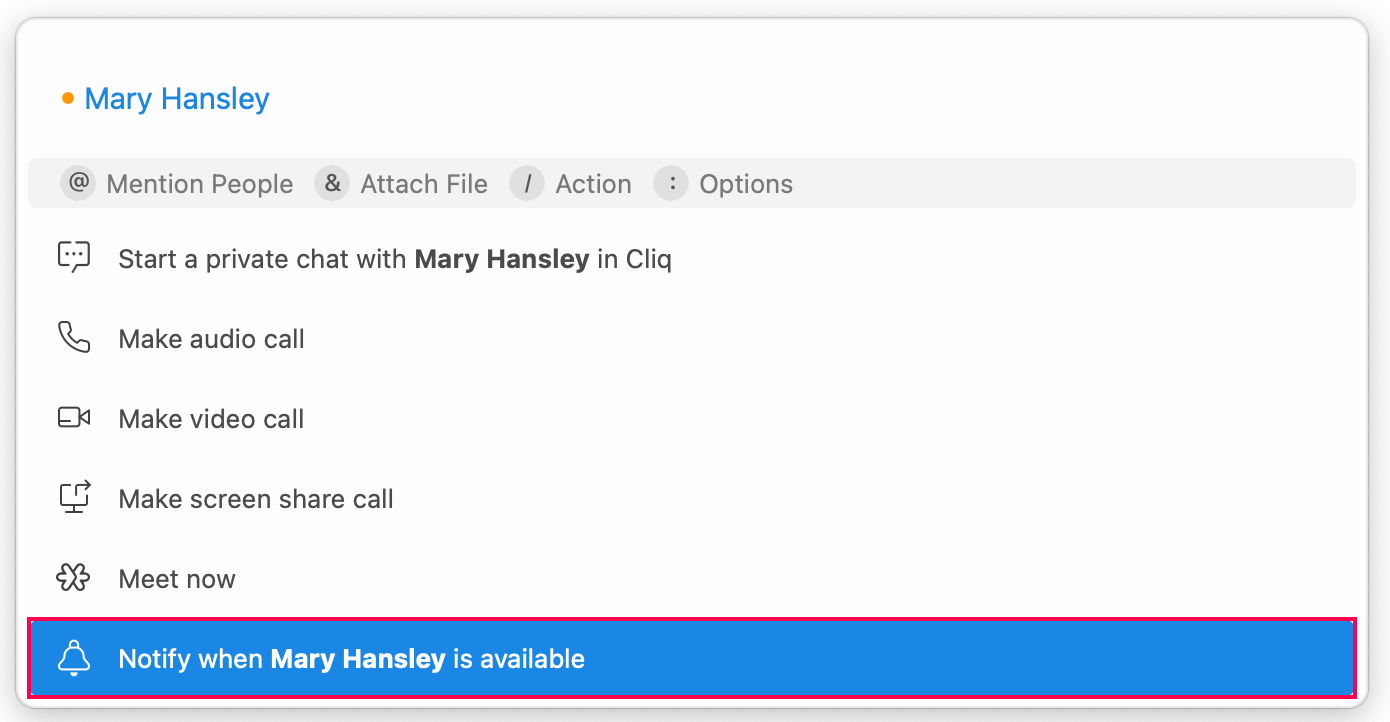Click the Attach File label
The width and height of the screenshot is (1390, 722).
tap(424, 185)
